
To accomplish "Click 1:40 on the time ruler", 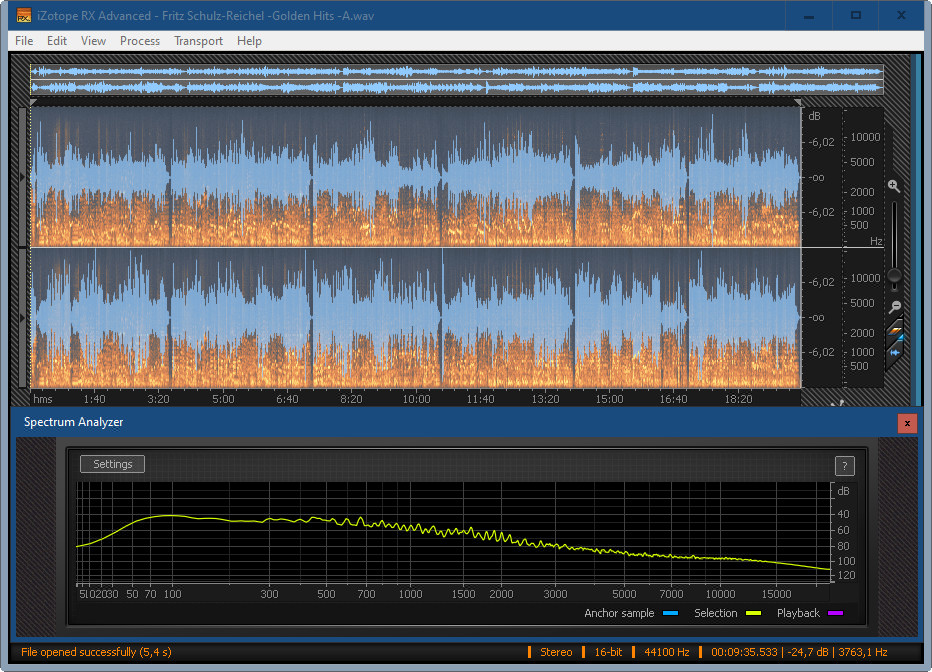I will (x=95, y=399).
